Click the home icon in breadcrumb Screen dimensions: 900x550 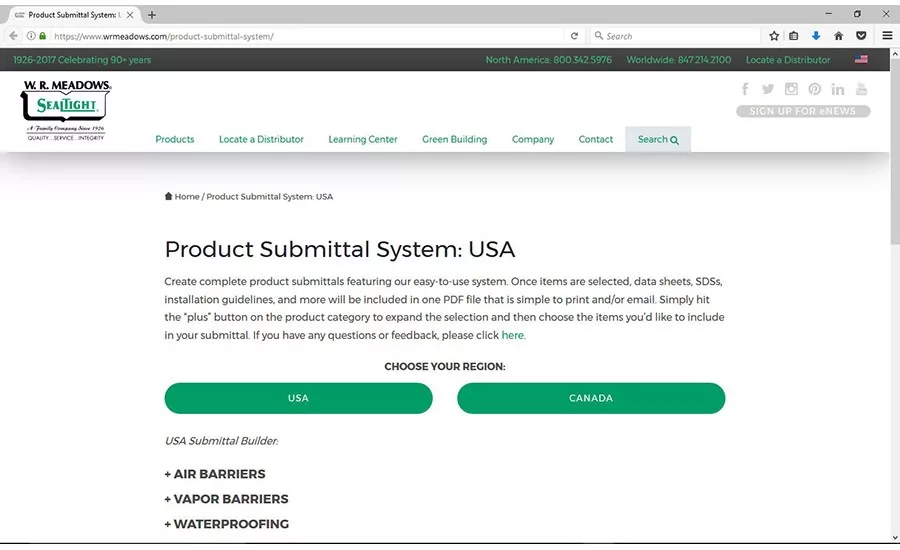point(168,196)
